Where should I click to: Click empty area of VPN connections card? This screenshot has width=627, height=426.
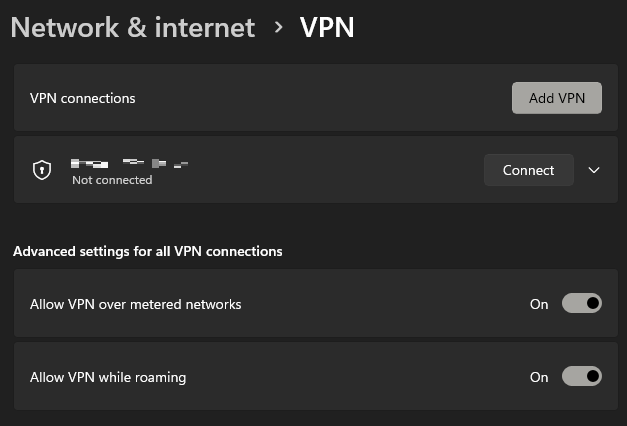320,98
